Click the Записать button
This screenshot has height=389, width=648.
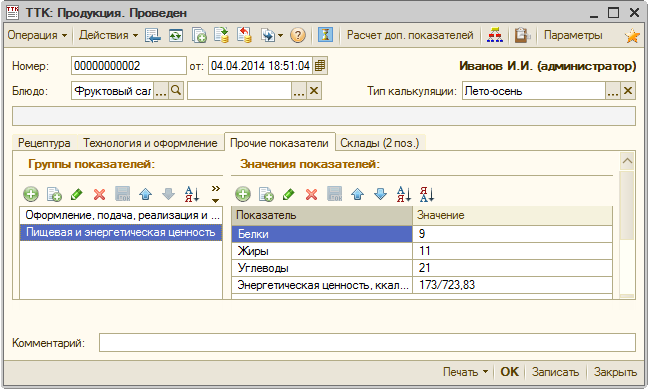pos(555,372)
